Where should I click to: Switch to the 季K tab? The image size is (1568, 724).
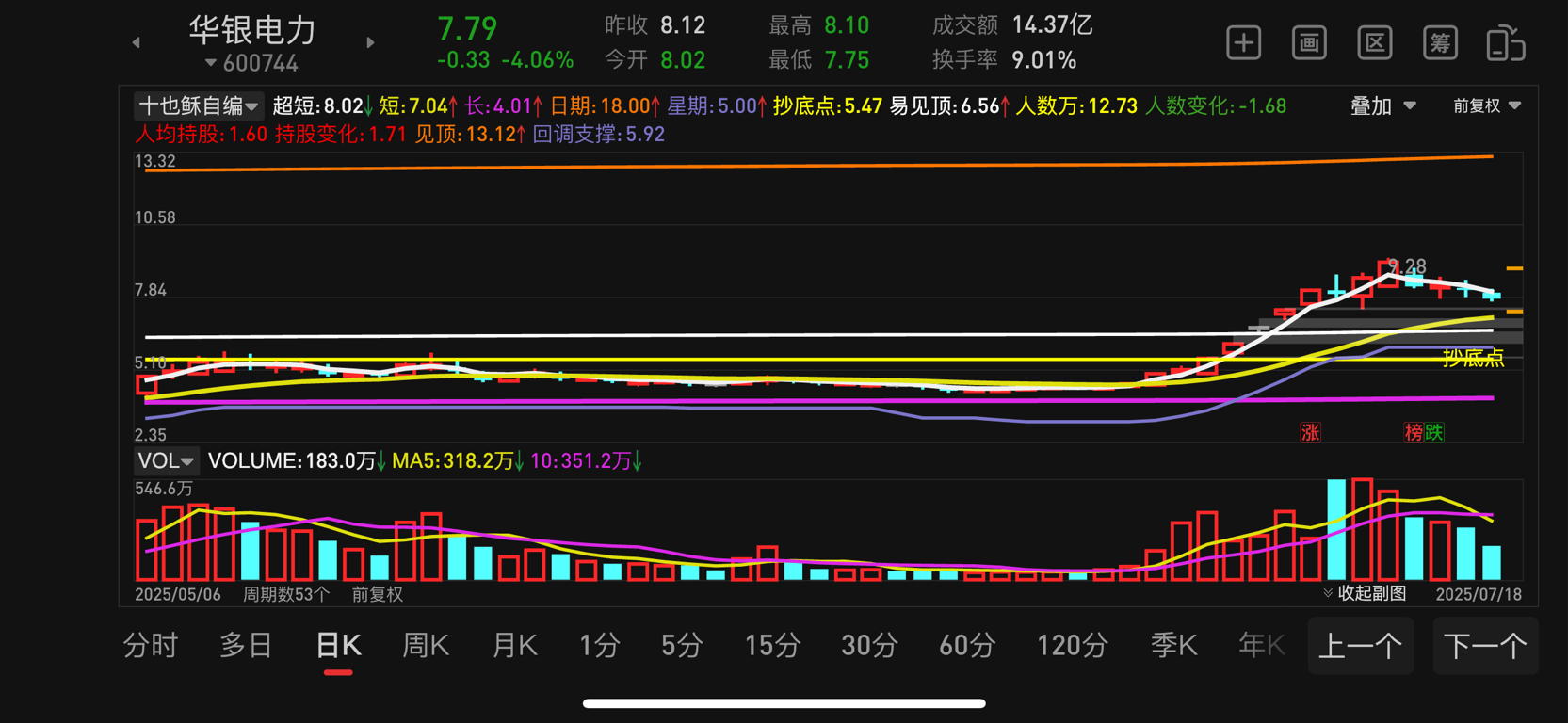pyautogui.click(x=1173, y=646)
